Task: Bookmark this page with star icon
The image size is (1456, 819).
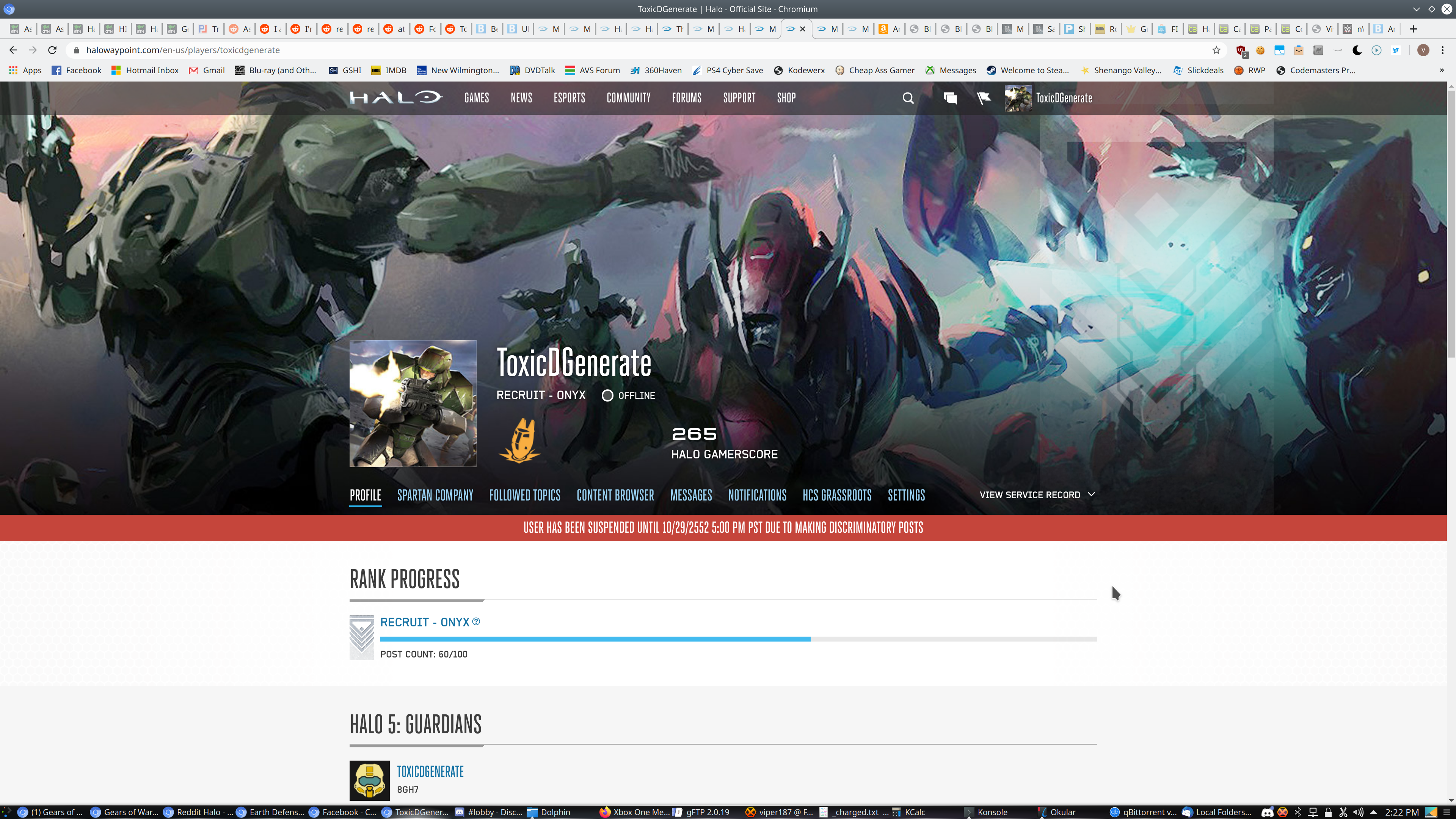Action: [1216, 50]
